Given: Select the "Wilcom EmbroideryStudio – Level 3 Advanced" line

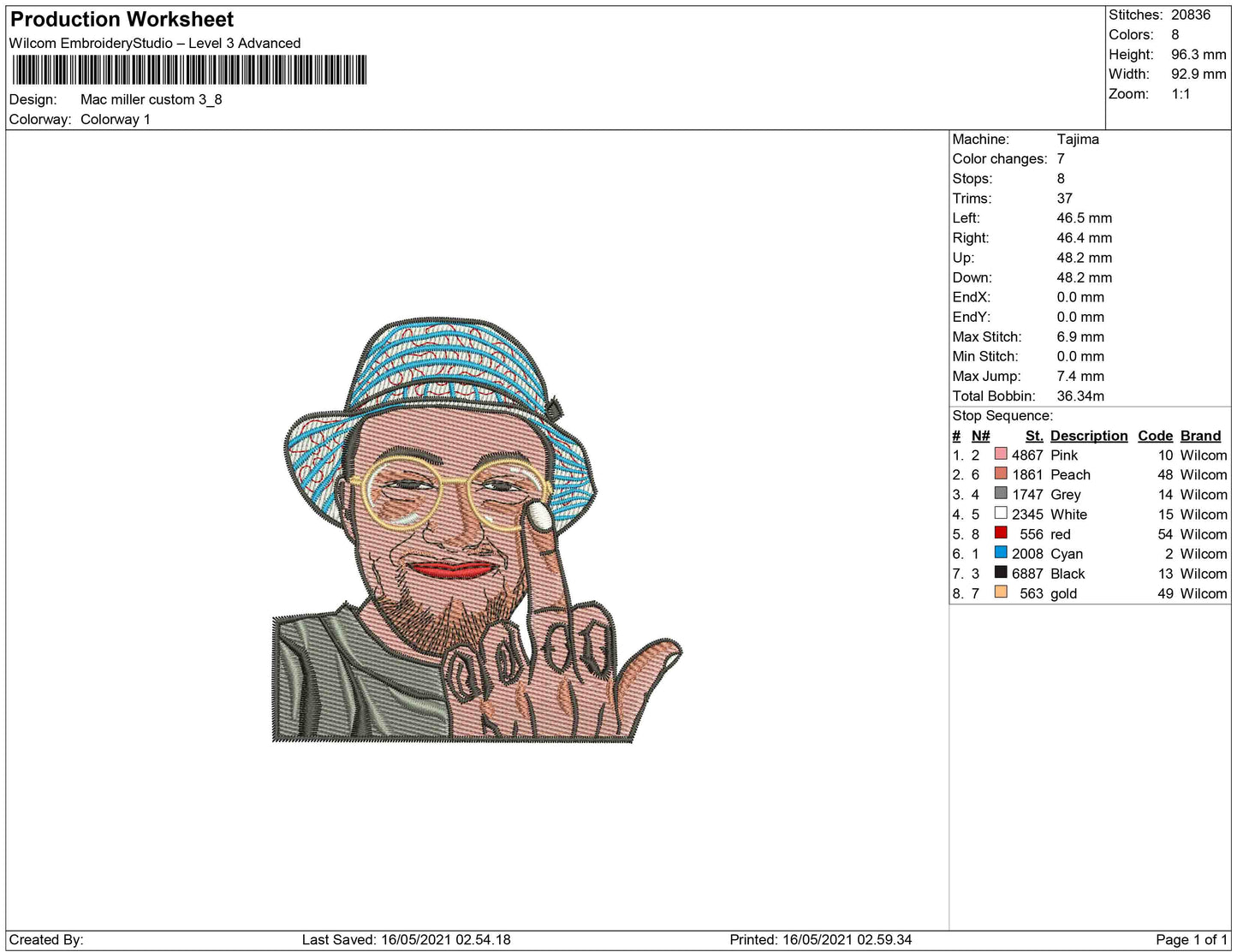Looking at the screenshot, I should 155,43.
